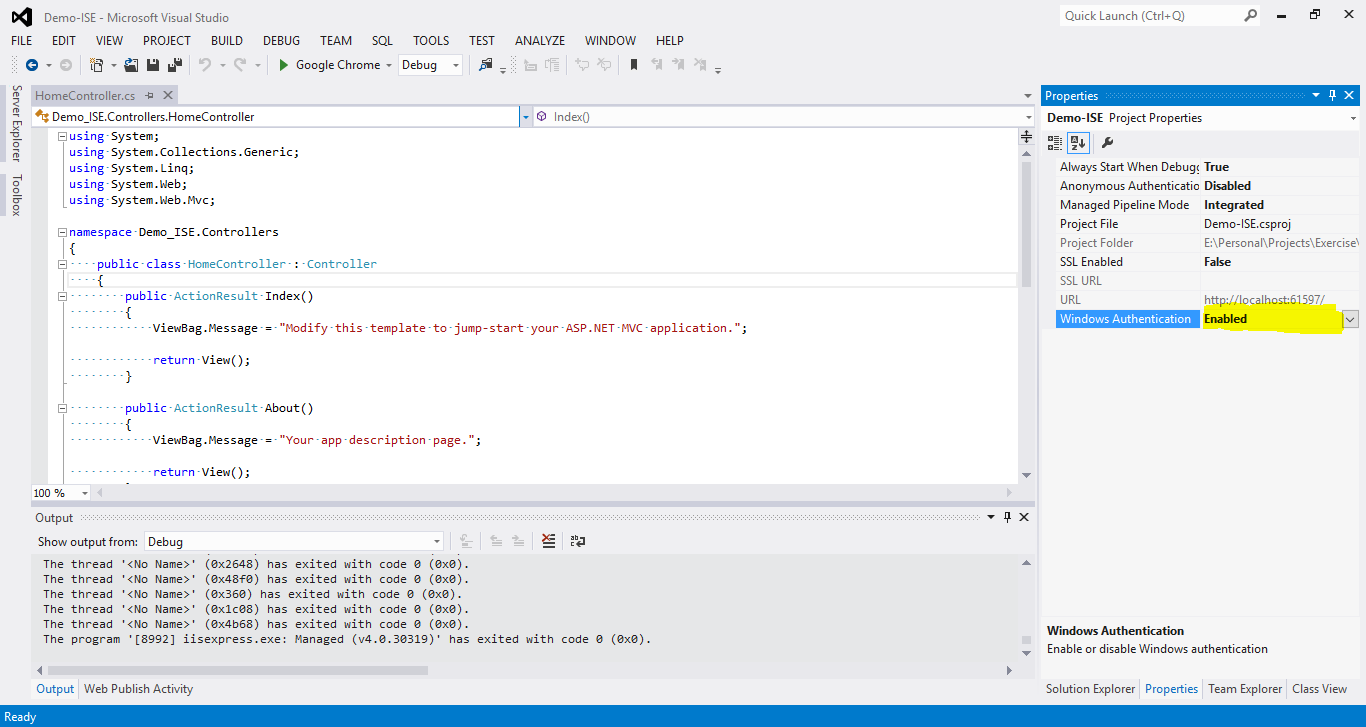Click the Demo-ISE.csproj Project File value
This screenshot has width=1366, height=727.
(x=1245, y=224)
